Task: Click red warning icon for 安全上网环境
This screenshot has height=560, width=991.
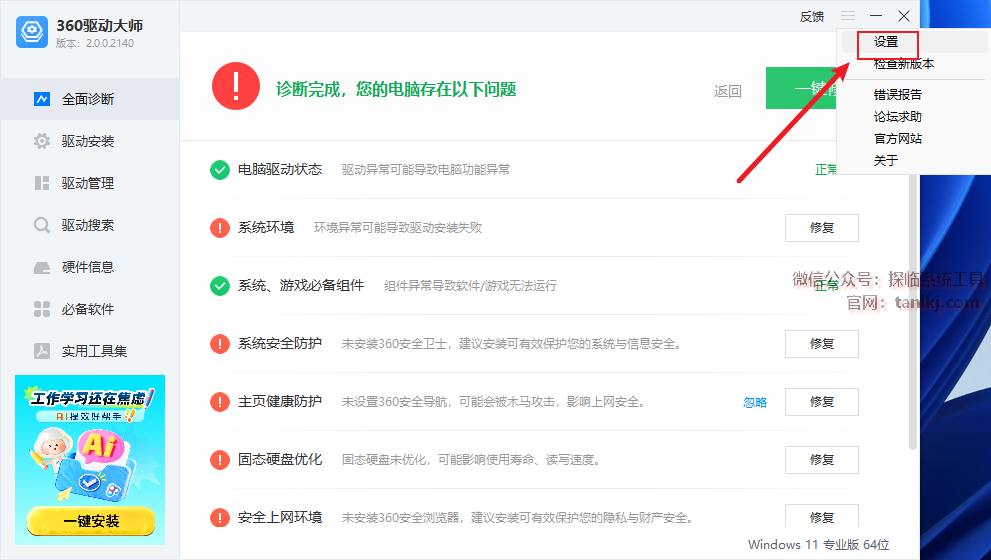Action: [x=220, y=518]
